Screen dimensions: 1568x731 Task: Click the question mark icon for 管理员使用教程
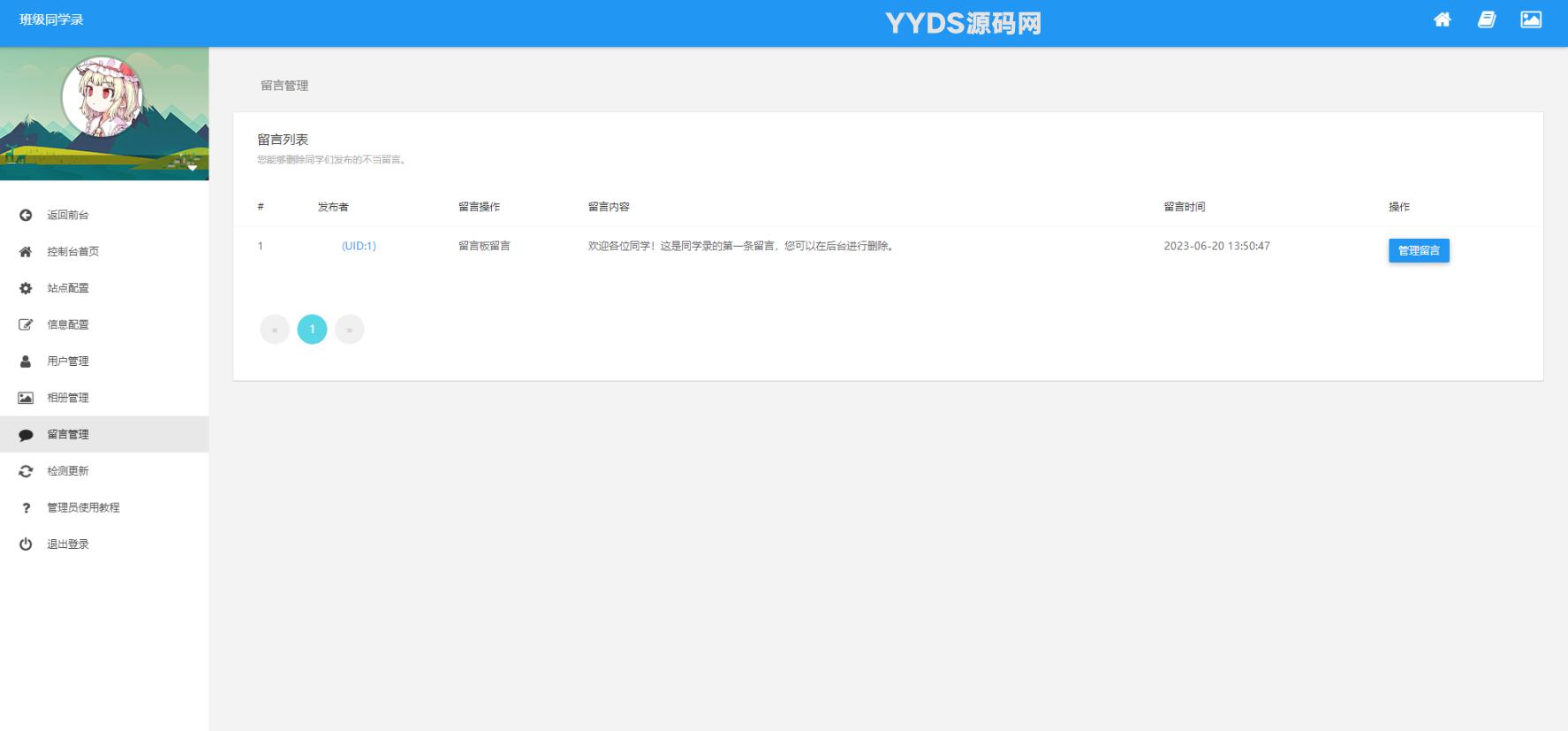click(26, 507)
